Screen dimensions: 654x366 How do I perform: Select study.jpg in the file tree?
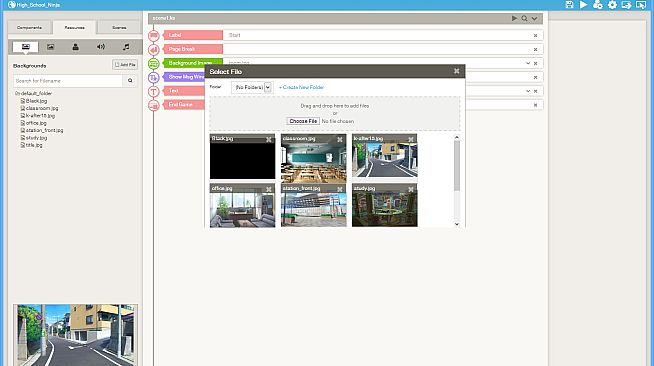click(x=34, y=138)
